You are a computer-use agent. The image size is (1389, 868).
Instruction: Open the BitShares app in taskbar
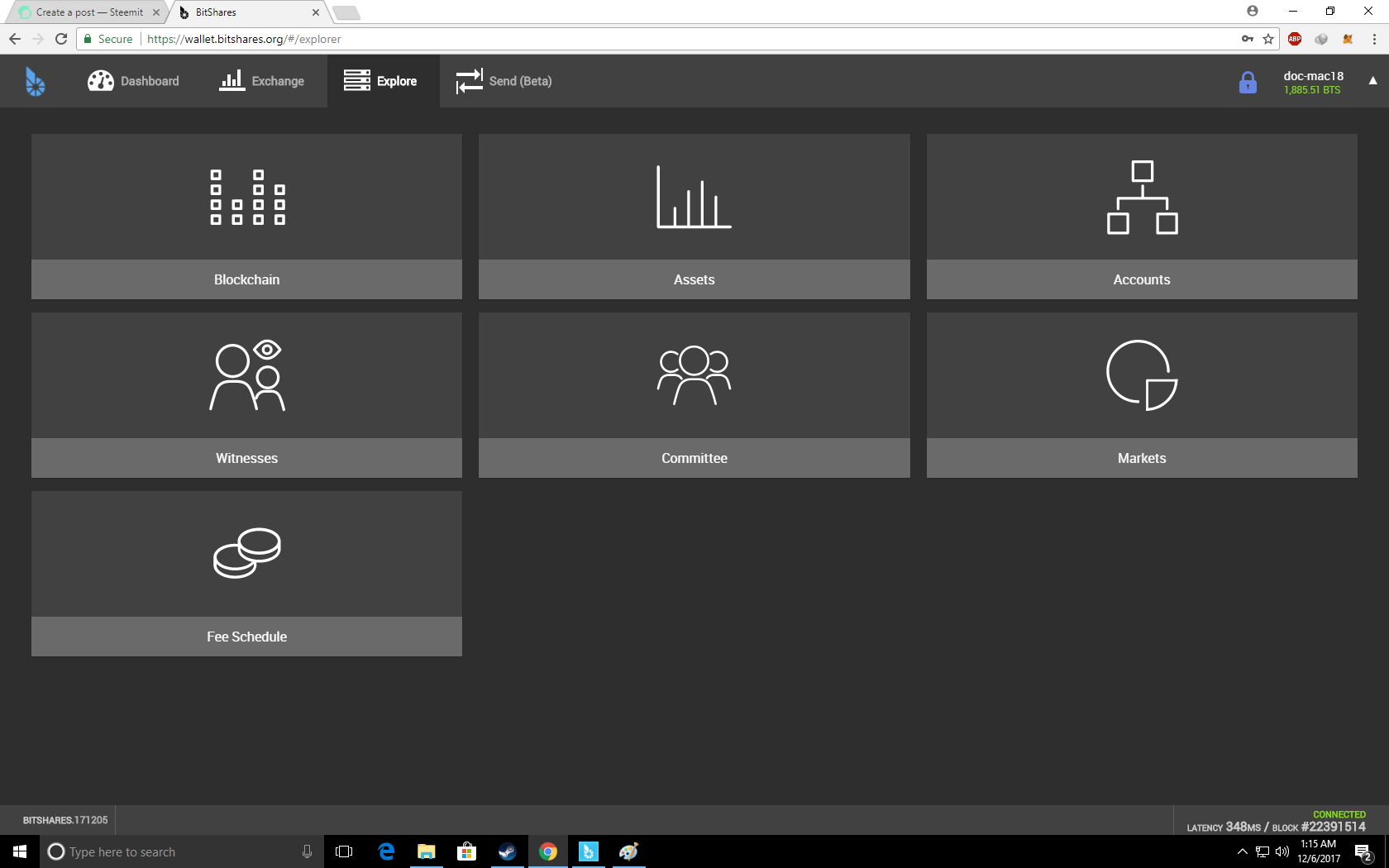tap(589, 851)
